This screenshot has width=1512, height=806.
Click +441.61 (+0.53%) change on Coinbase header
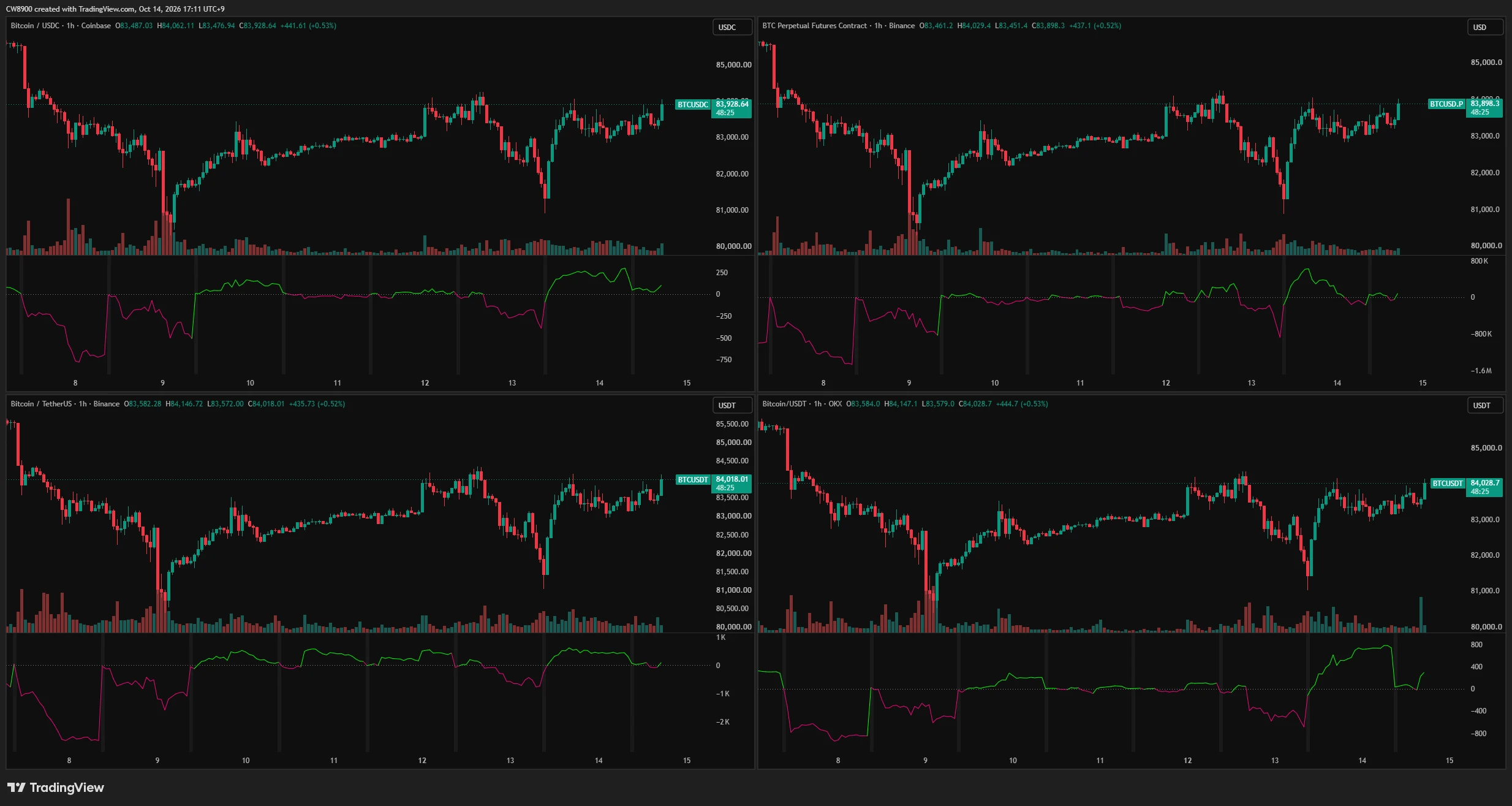coord(308,26)
